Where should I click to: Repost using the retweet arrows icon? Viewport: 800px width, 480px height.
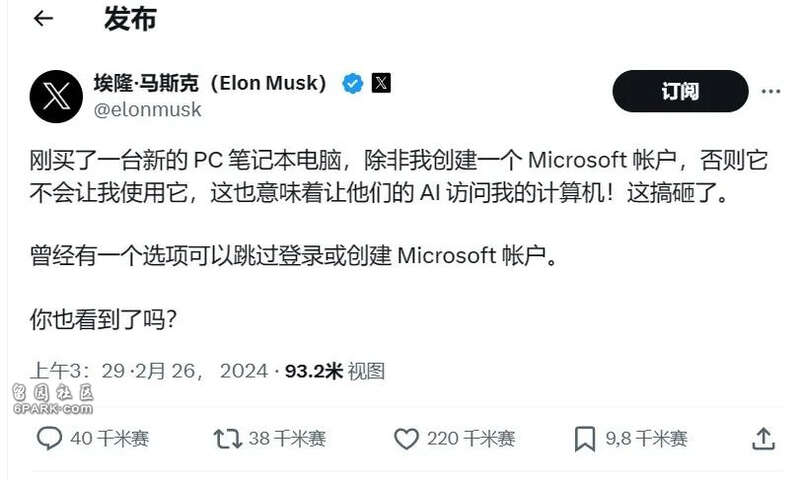228,439
